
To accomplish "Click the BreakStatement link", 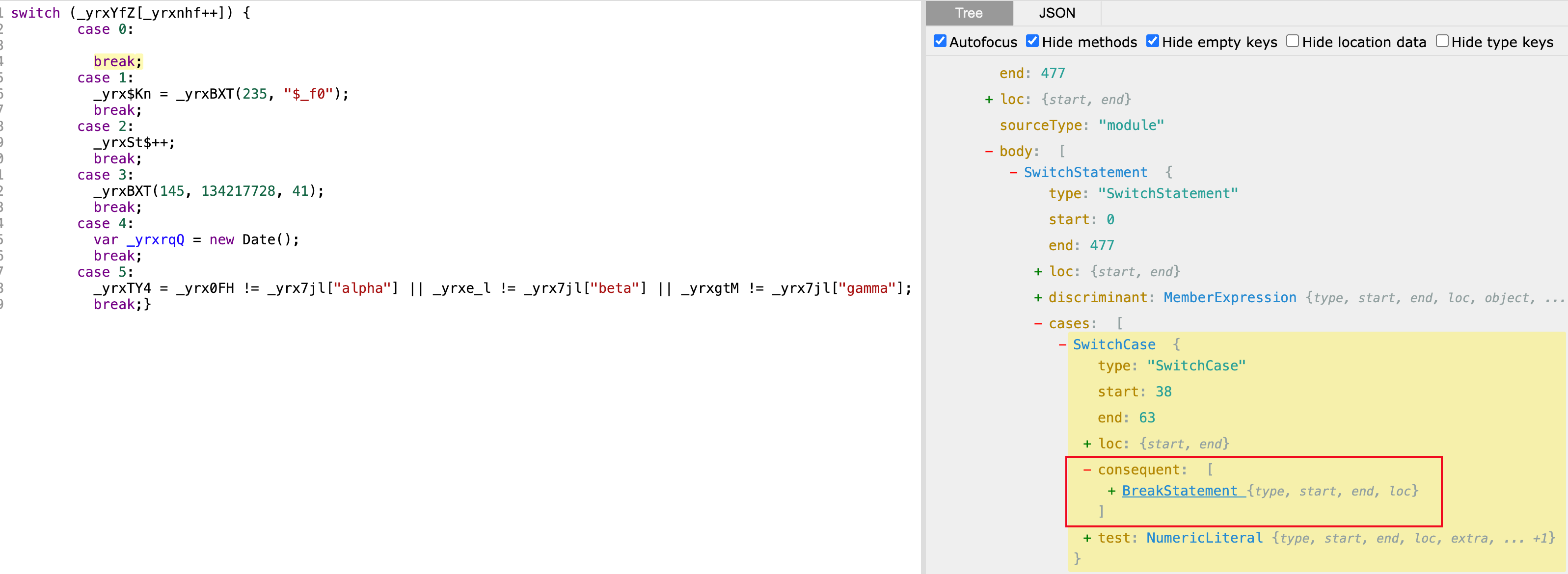I will click(x=1179, y=491).
